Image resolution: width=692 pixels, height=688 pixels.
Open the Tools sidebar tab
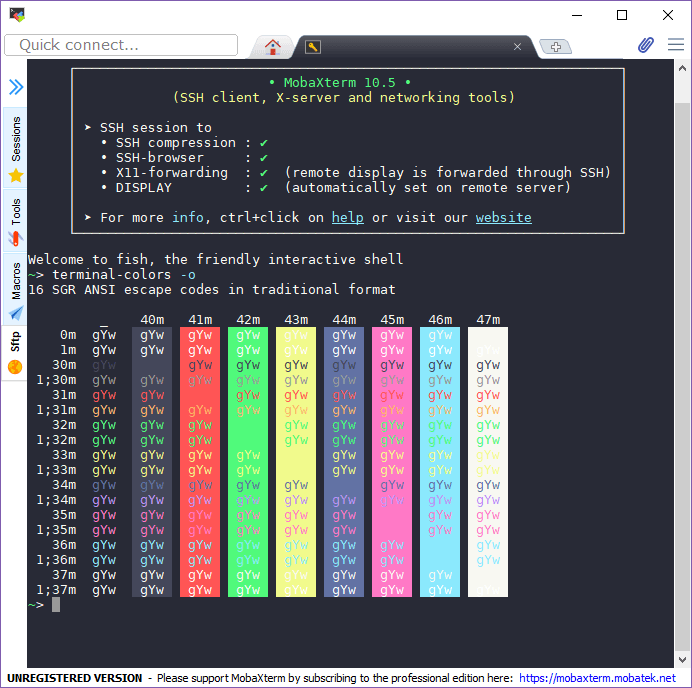coord(16,221)
